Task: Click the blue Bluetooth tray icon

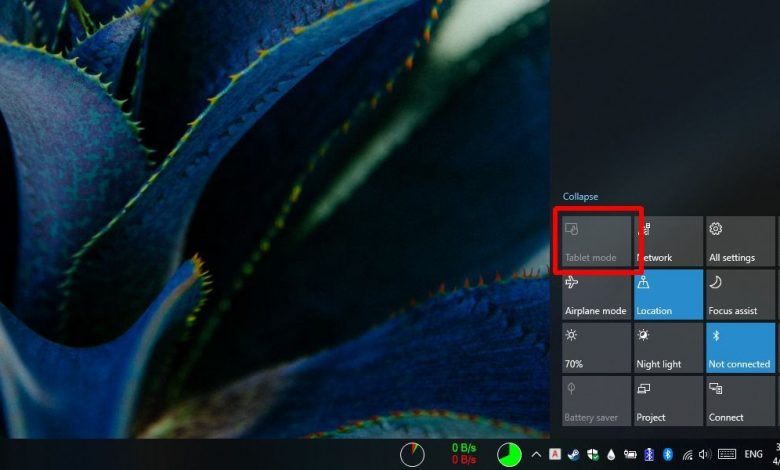Action: (668, 454)
